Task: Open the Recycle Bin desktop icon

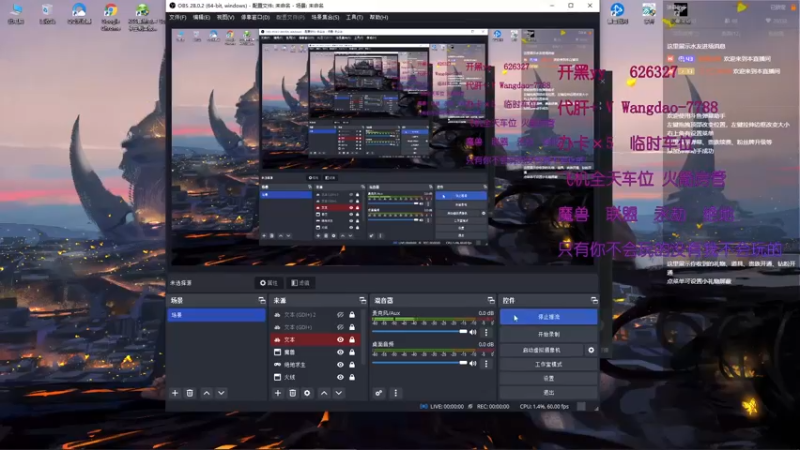Action: (47, 14)
